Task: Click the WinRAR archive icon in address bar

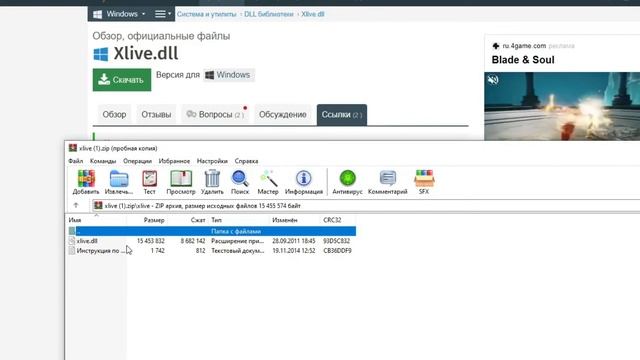Action: [98, 205]
